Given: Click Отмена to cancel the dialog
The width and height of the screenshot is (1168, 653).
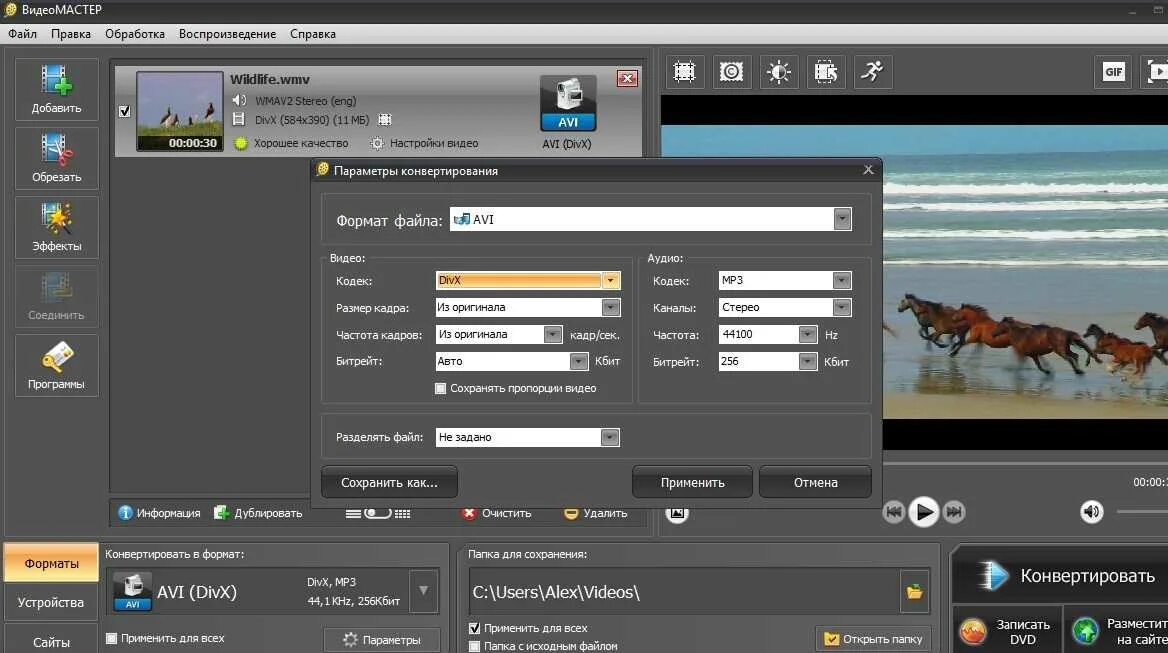Looking at the screenshot, I should point(816,482).
